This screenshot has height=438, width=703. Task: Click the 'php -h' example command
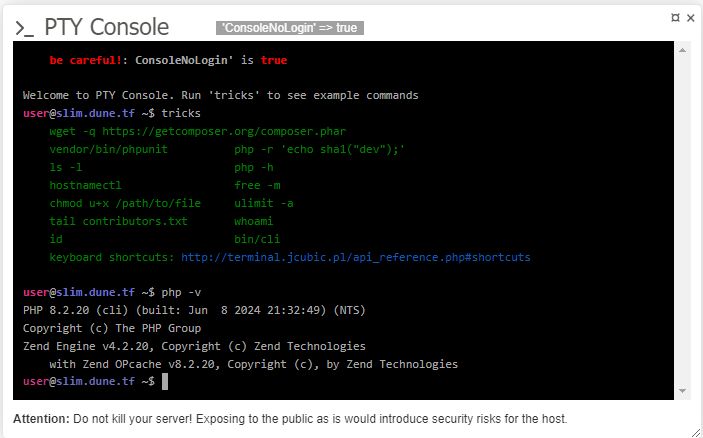click(x=254, y=167)
